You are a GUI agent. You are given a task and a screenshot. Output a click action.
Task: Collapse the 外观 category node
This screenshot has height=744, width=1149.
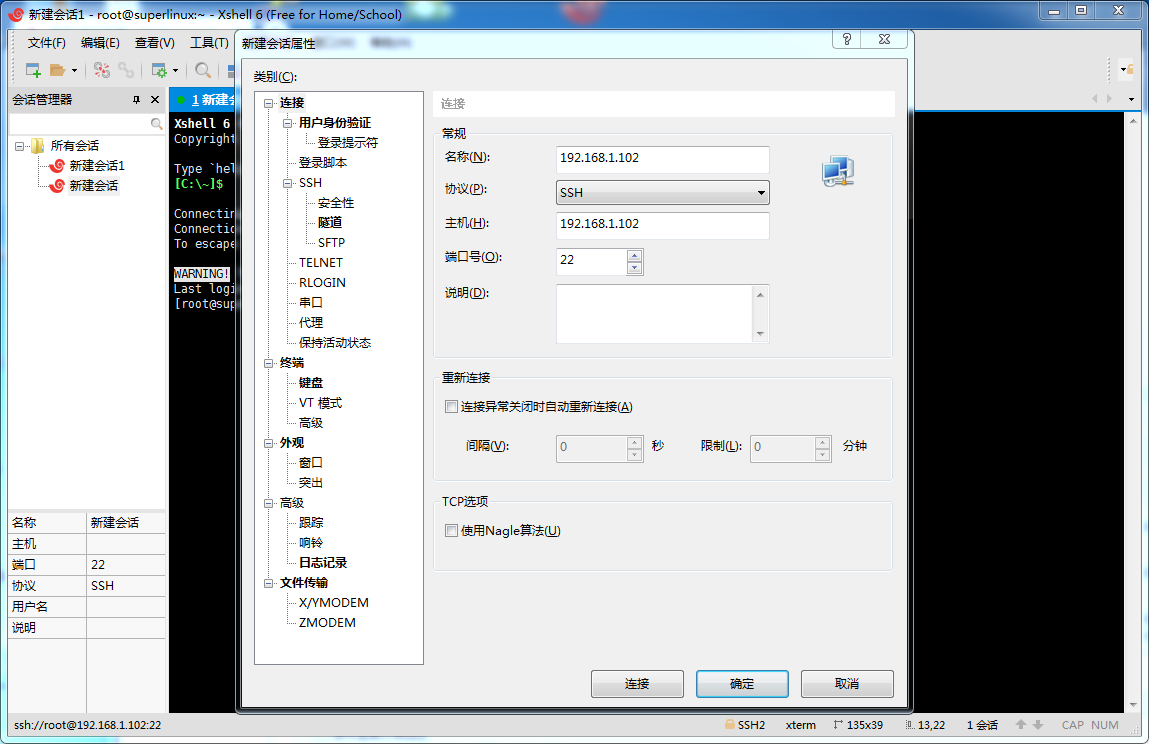pos(269,443)
